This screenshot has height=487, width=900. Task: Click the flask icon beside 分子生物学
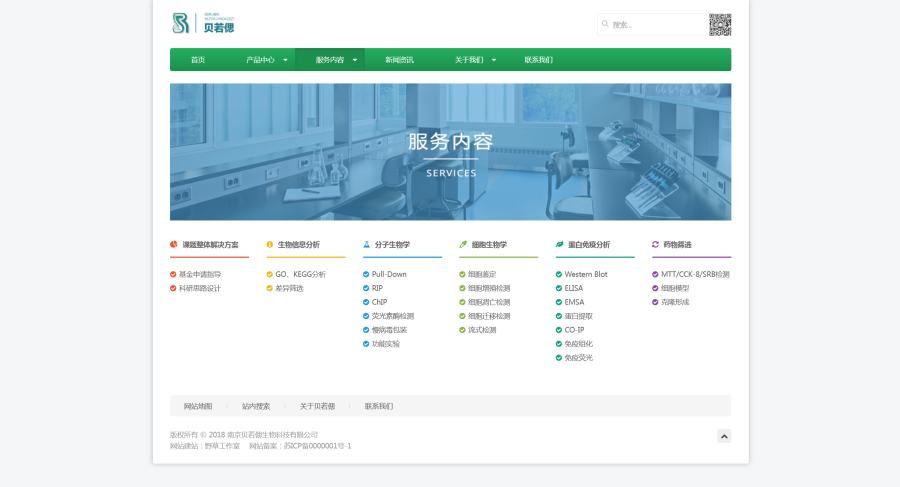(x=367, y=244)
